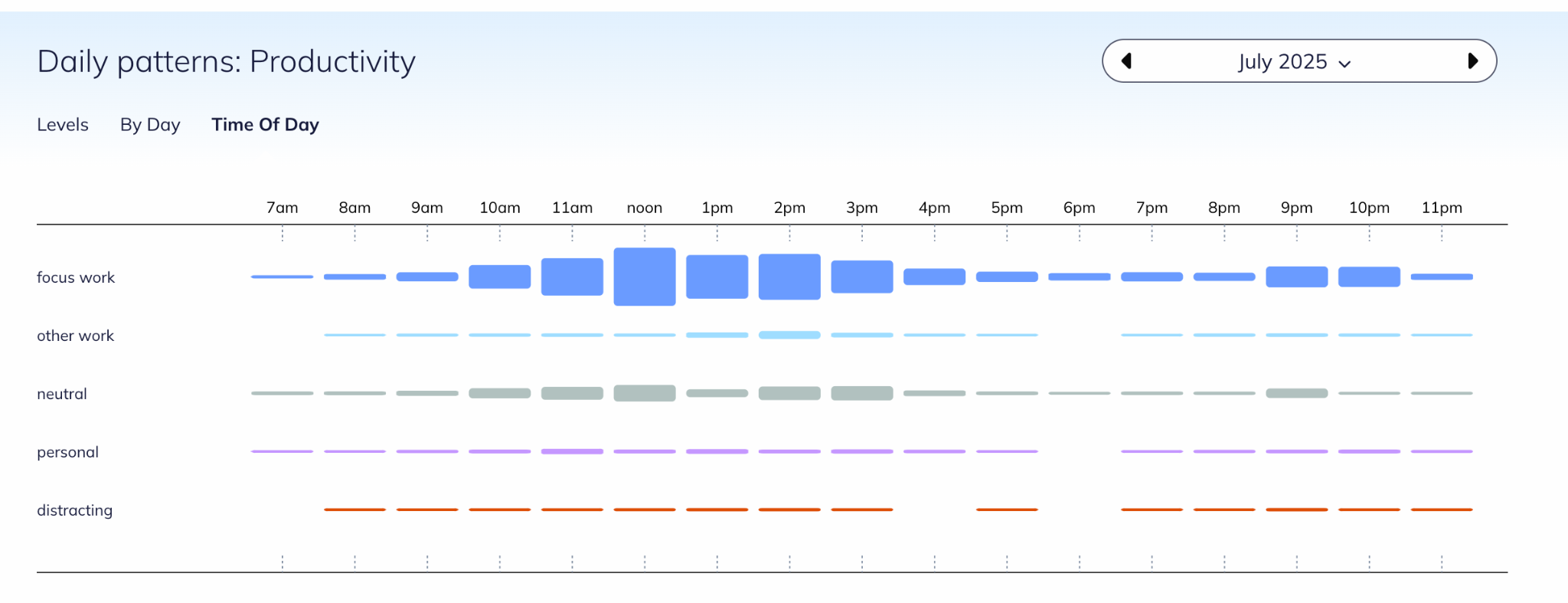Click the 2pm other work bar
1568x603 pixels.
pos(789,335)
